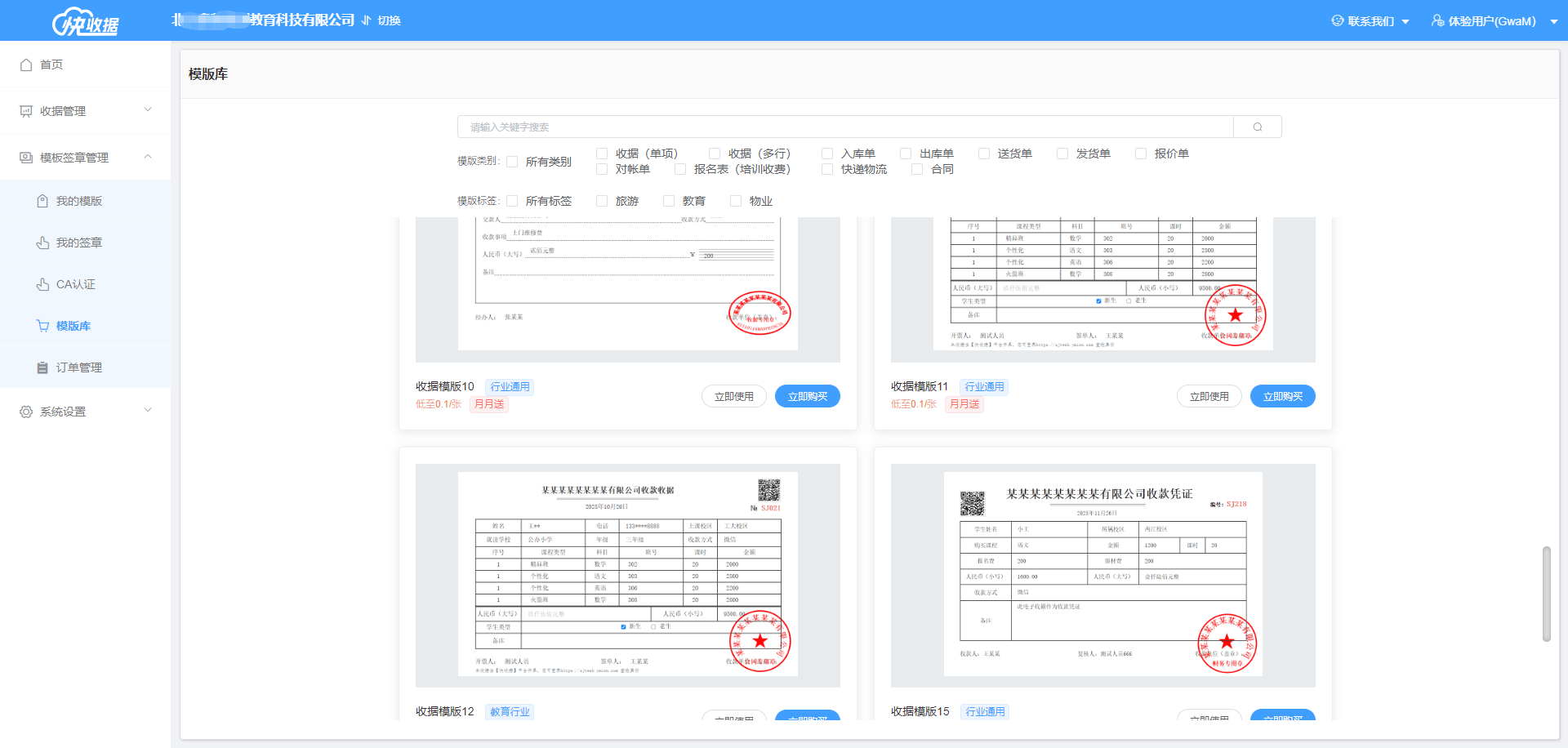Click the receipt management icon
This screenshot has width=1568, height=748.
(26, 111)
